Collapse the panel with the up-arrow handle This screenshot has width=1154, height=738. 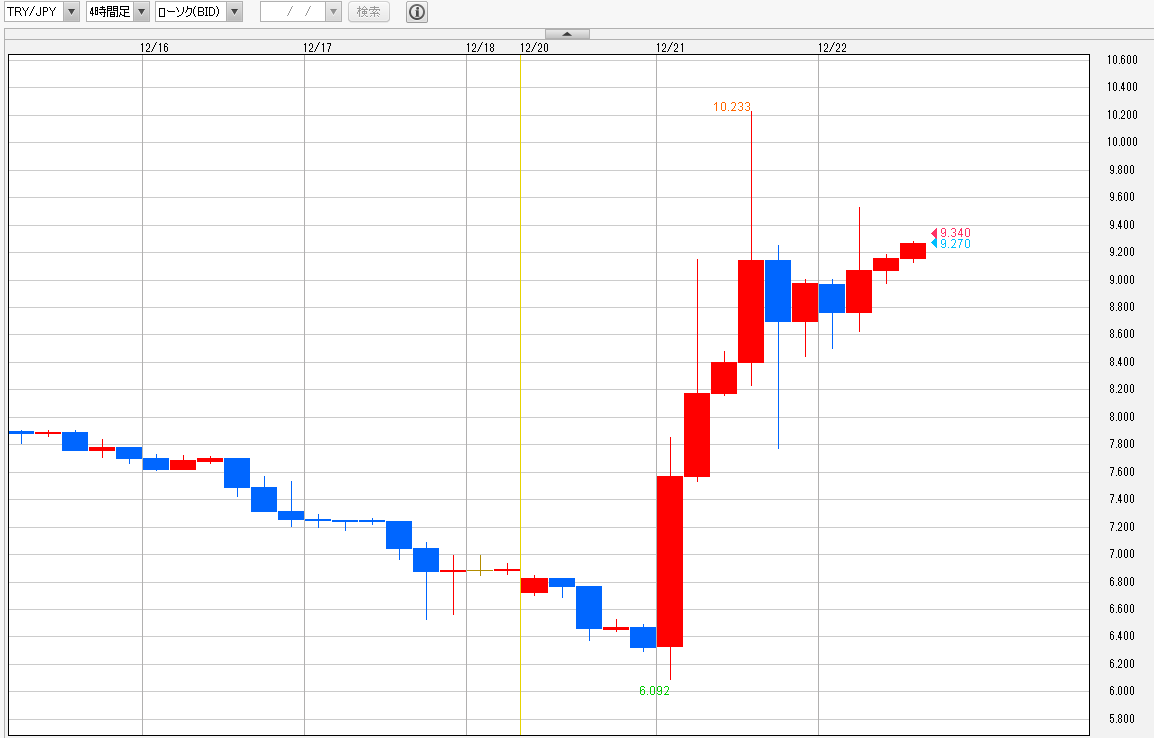(567, 34)
